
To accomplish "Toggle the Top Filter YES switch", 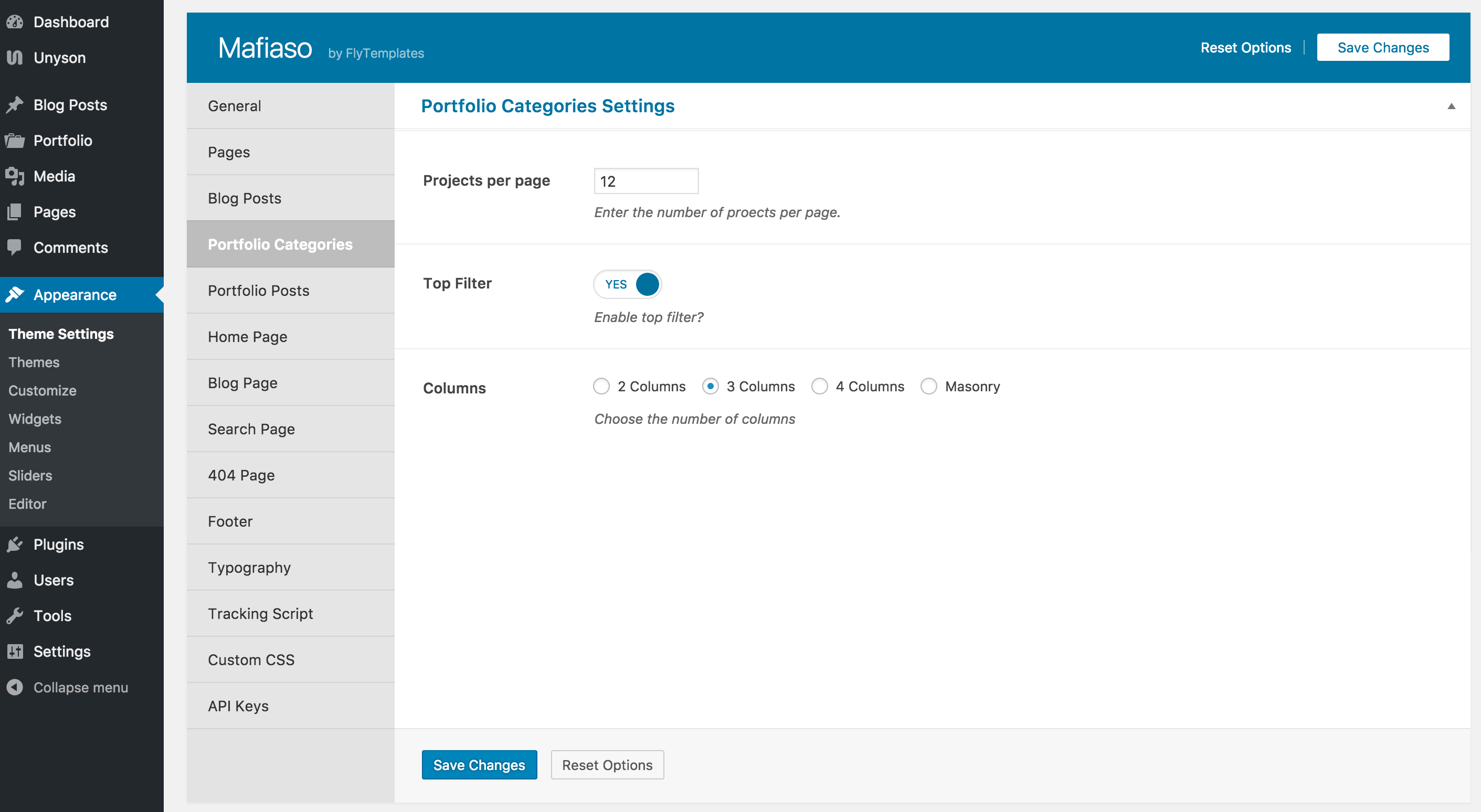I will point(627,284).
